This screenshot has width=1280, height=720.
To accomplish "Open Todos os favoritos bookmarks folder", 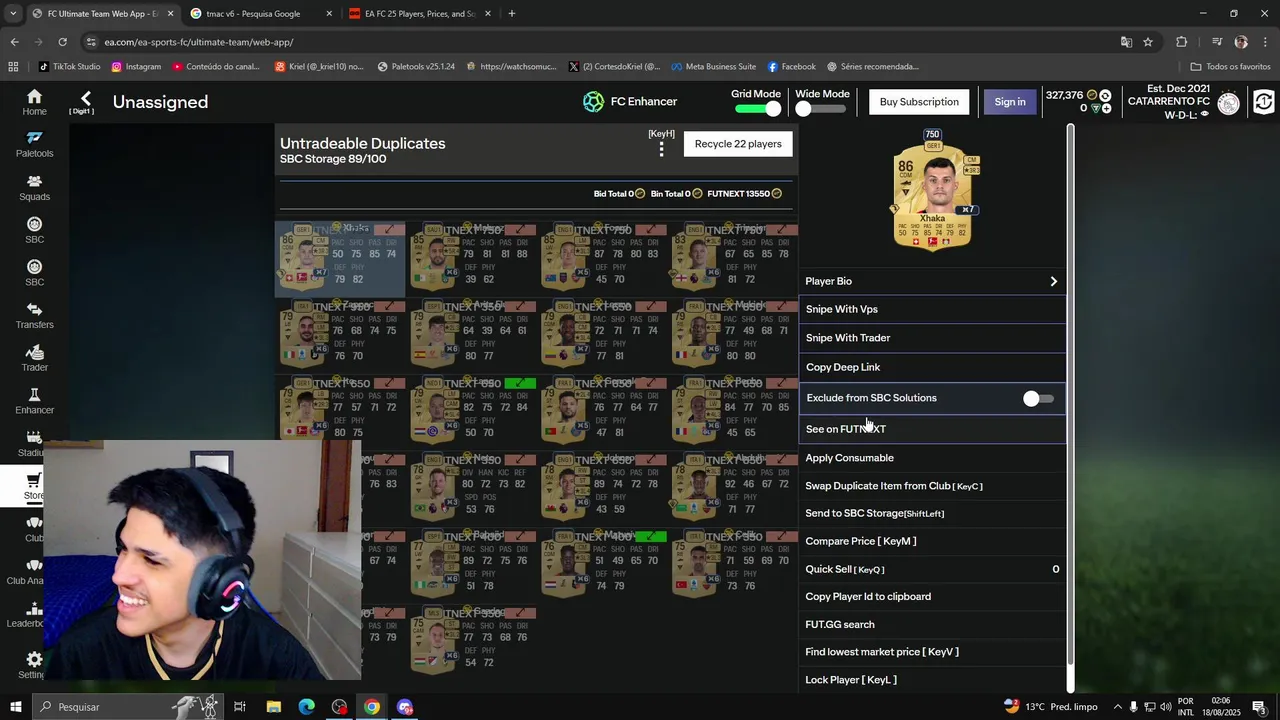I will [x=1230, y=67].
